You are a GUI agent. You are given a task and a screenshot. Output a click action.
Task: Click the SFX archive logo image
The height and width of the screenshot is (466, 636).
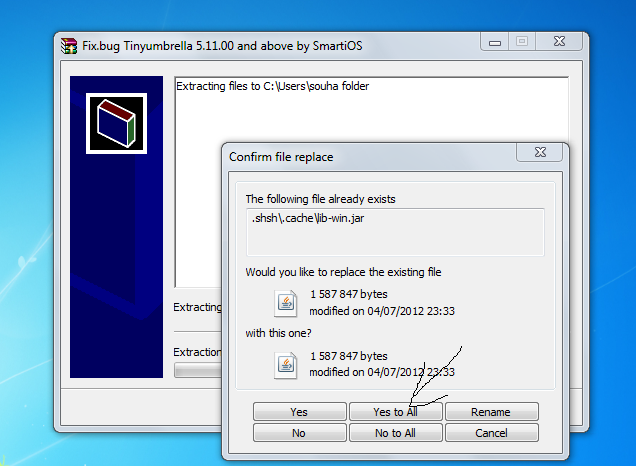[x=116, y=124]
